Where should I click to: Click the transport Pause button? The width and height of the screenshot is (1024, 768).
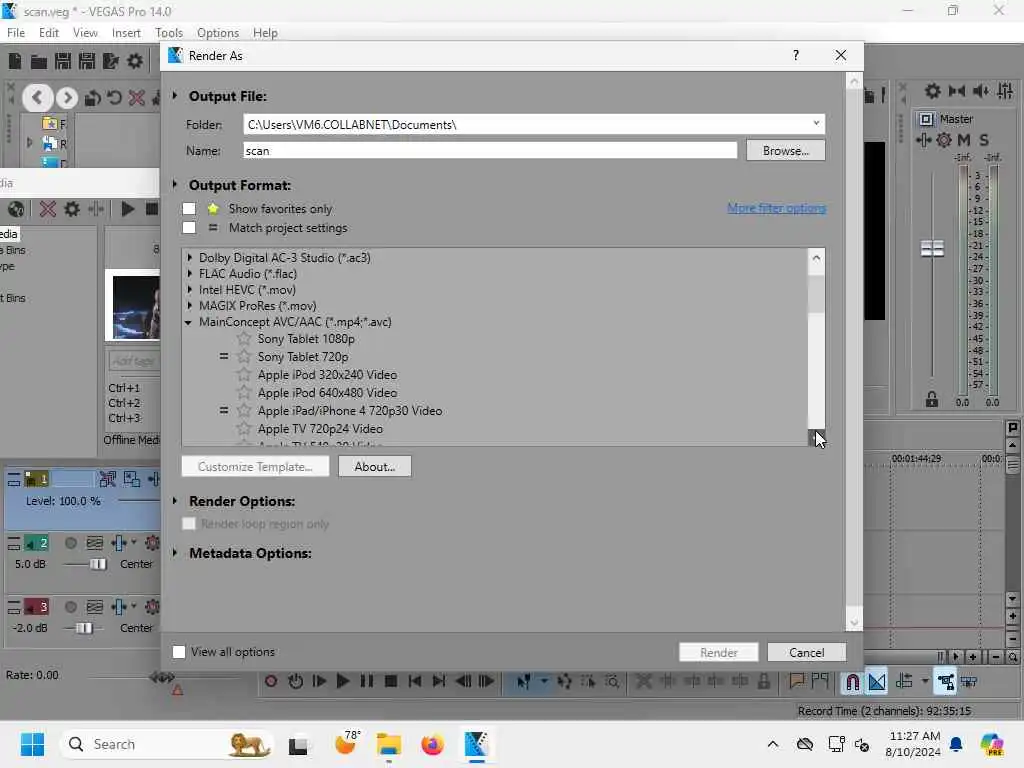pyautogui.click(x=367, y=682)
